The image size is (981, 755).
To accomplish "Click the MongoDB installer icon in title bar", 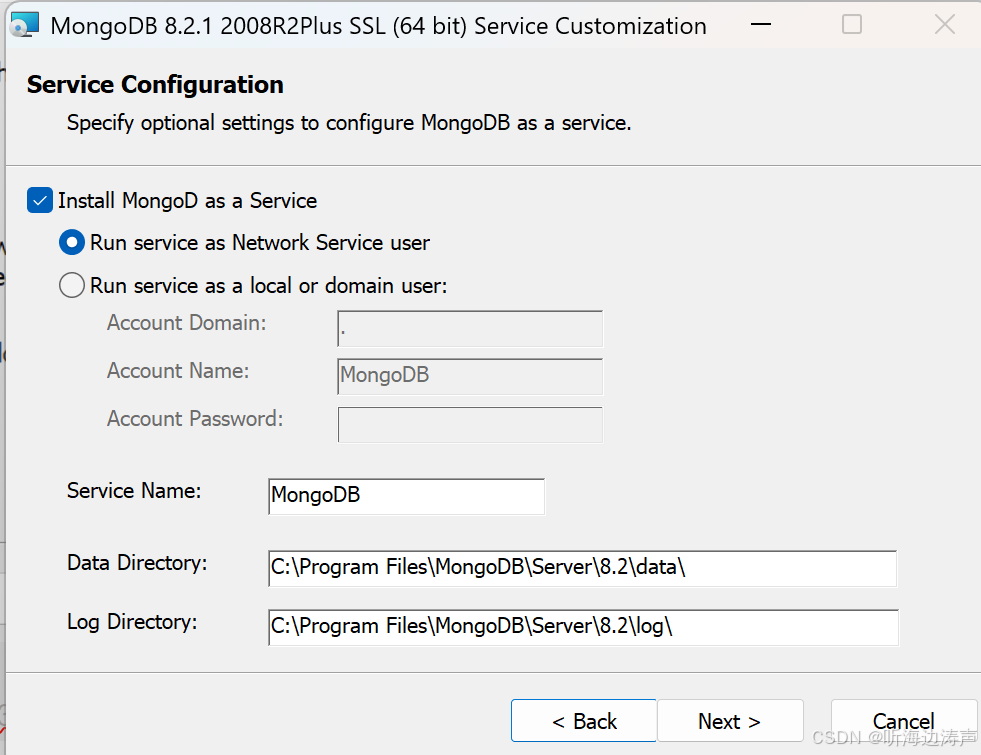I will [x=24, y=25].
